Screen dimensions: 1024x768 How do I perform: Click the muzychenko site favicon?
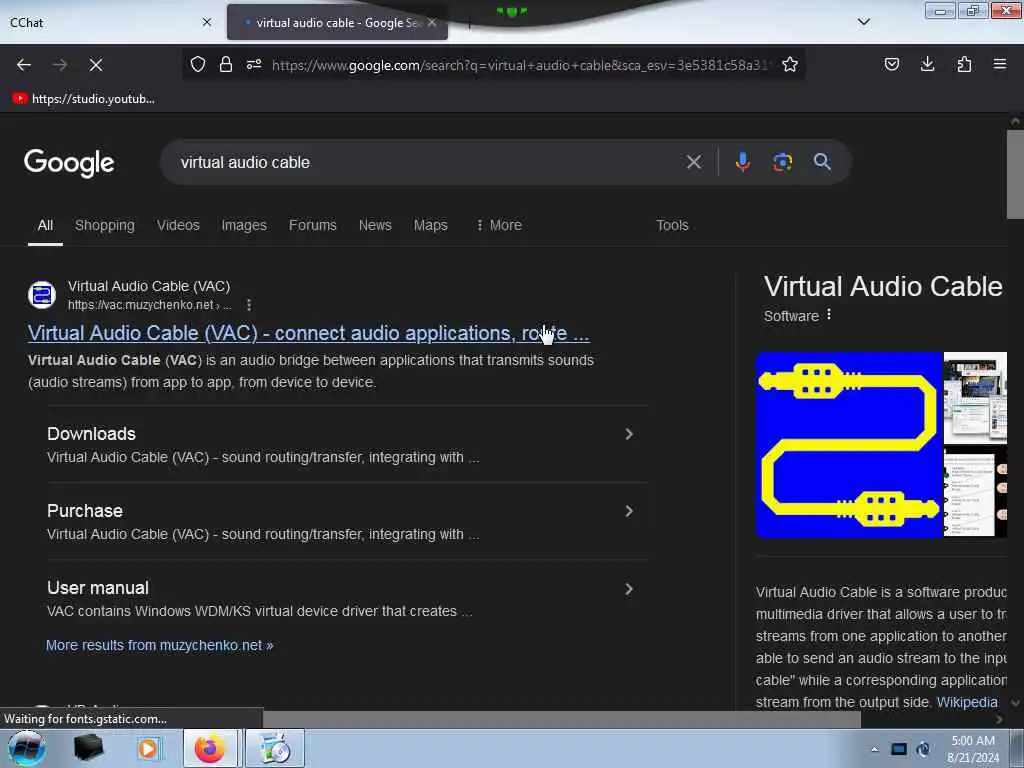click(42, 295)
